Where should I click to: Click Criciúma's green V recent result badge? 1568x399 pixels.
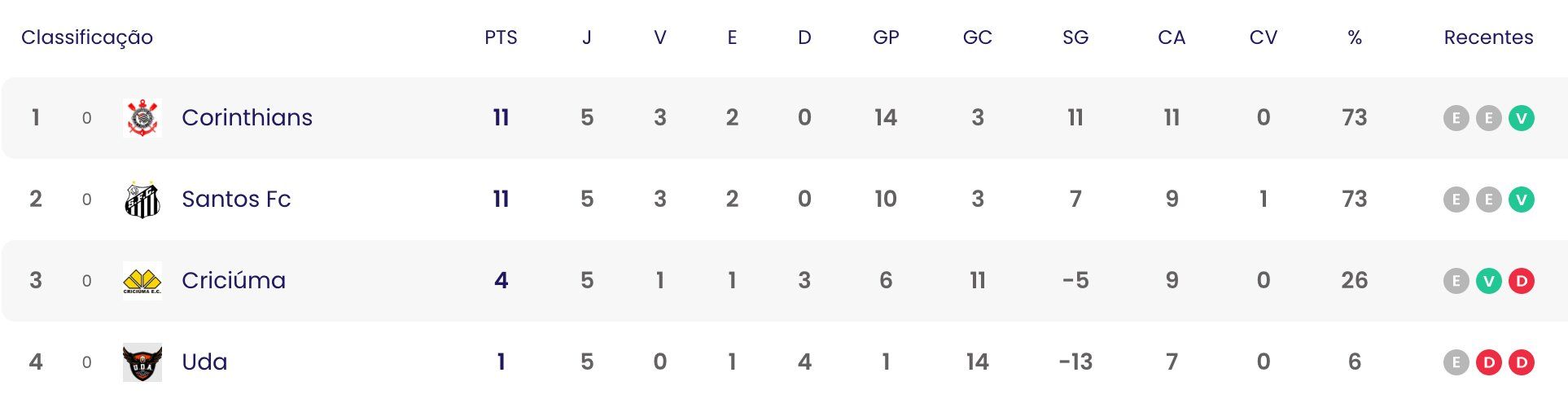tap(1488, 281)
